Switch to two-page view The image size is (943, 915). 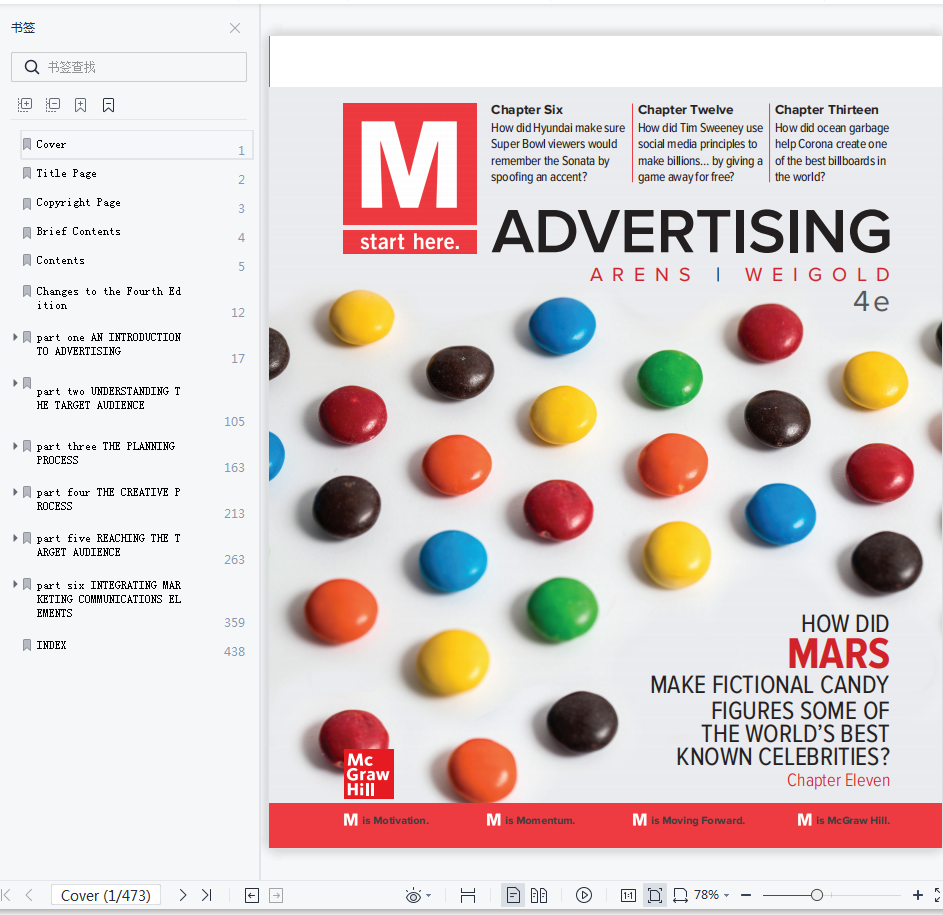pos(539,895)
